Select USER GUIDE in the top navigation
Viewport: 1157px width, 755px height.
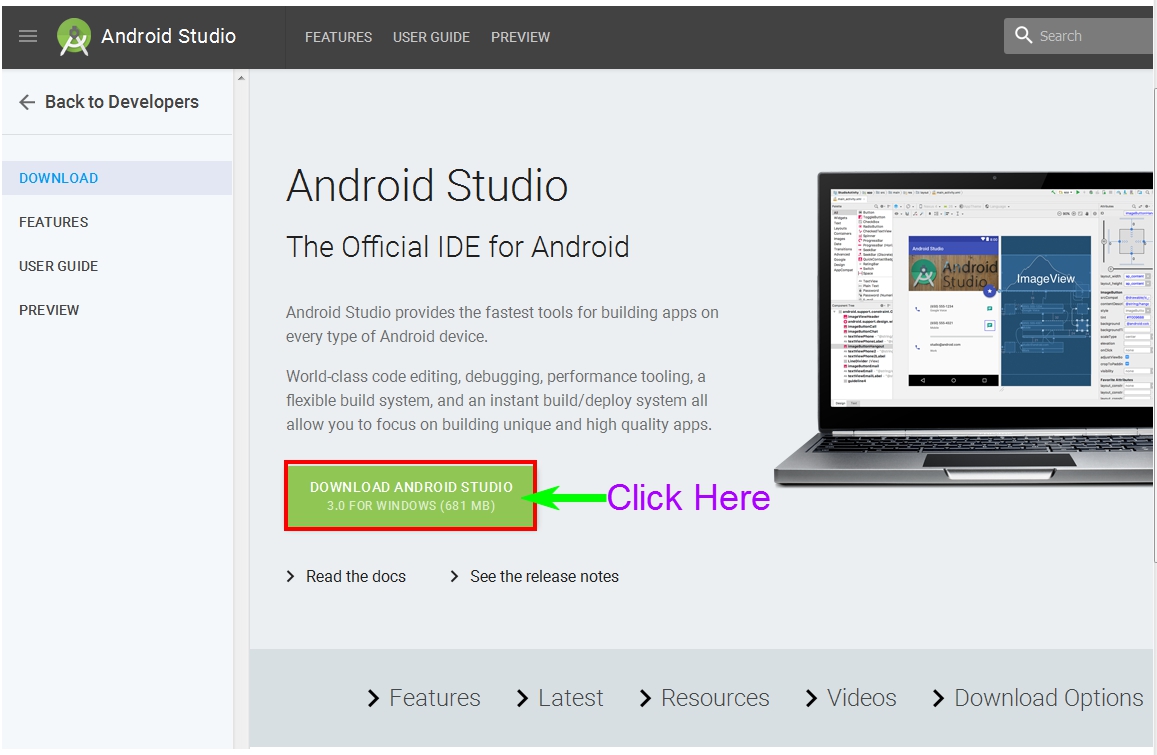tap(431, 37)
